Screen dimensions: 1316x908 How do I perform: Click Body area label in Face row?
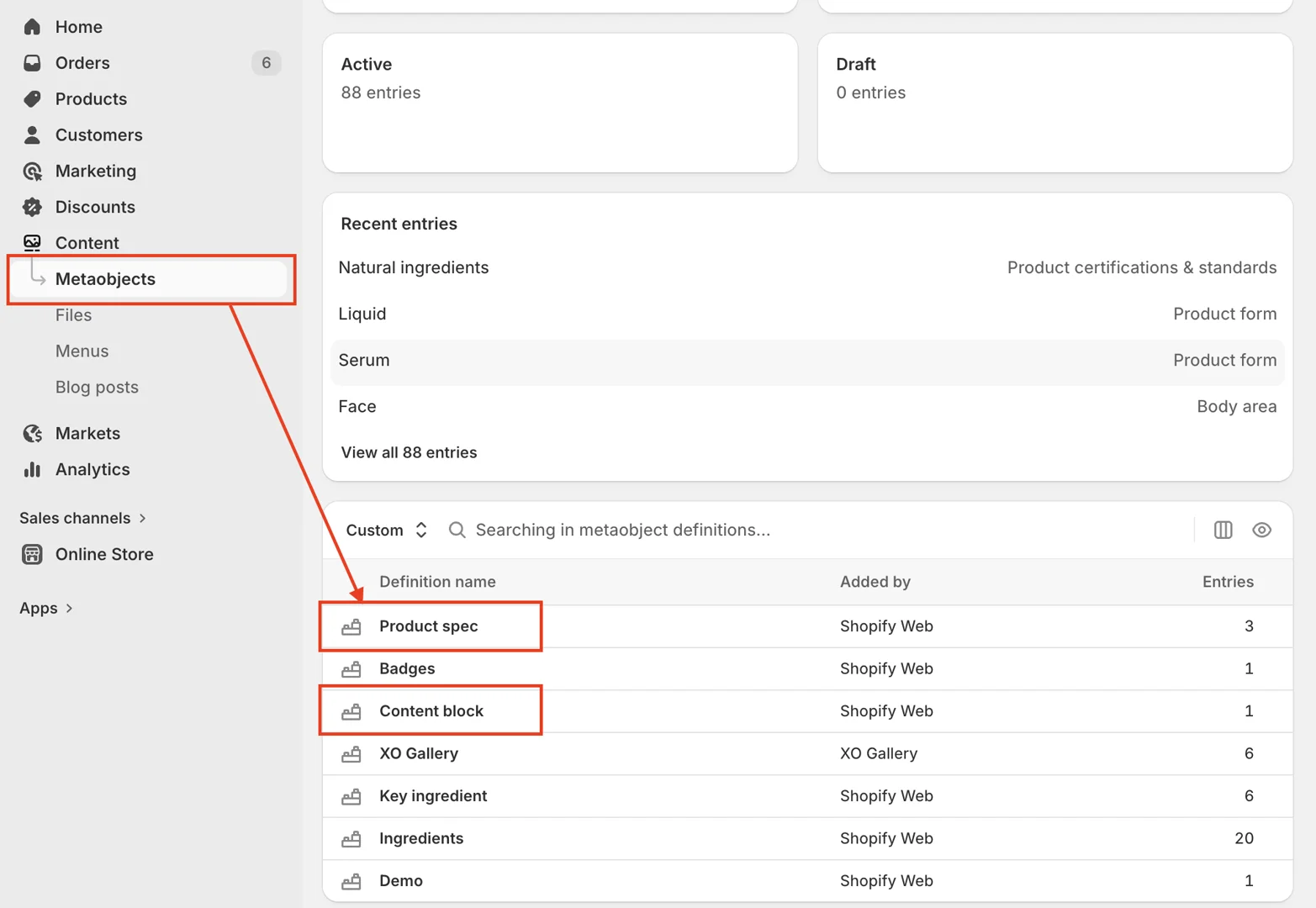tap(1237, 407)
